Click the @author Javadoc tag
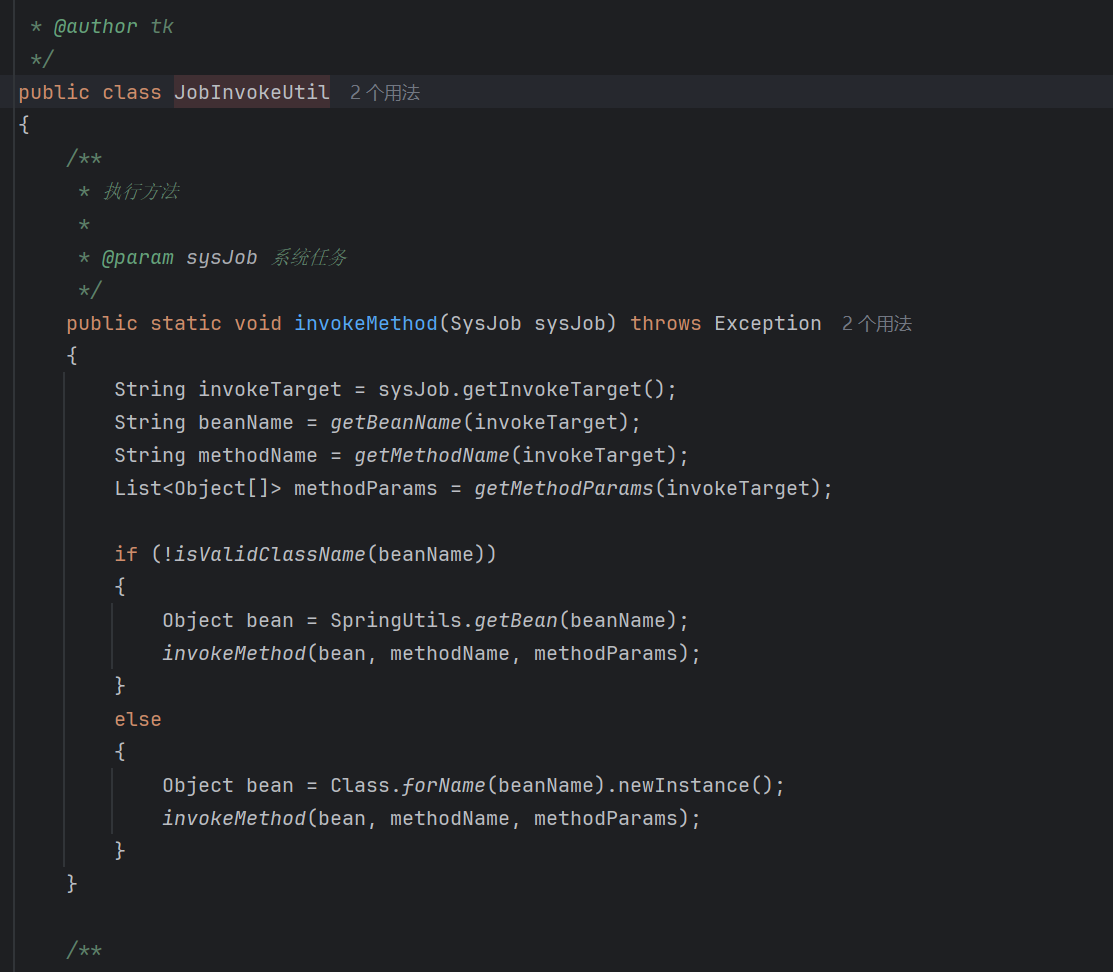Image resolution: width=1113 pixels, height=972 pixels. pyautogui.click(x=95, y=27)
